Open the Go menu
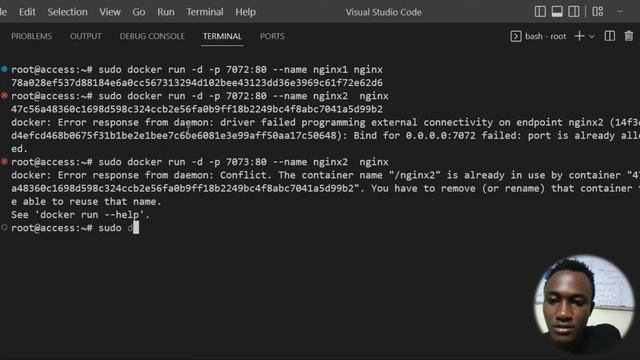This screenshot has height=360, width=640. pyautogui.click(x=139, y=12)
